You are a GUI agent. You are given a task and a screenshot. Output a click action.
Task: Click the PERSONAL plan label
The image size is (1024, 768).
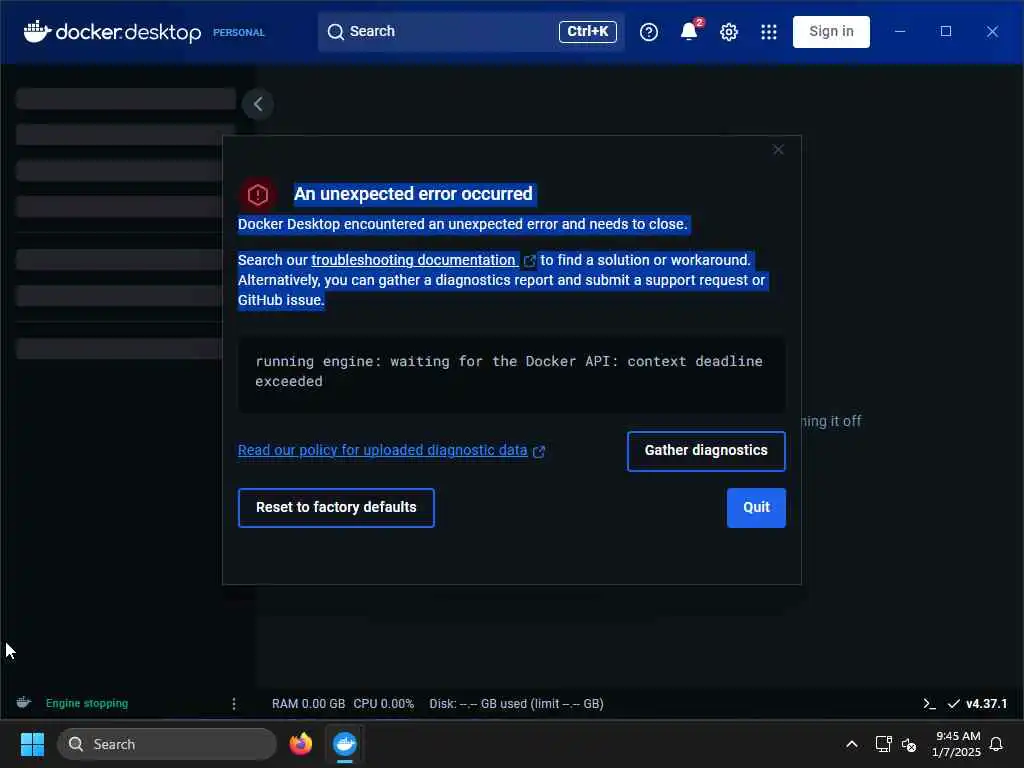[x=238, y=33]
